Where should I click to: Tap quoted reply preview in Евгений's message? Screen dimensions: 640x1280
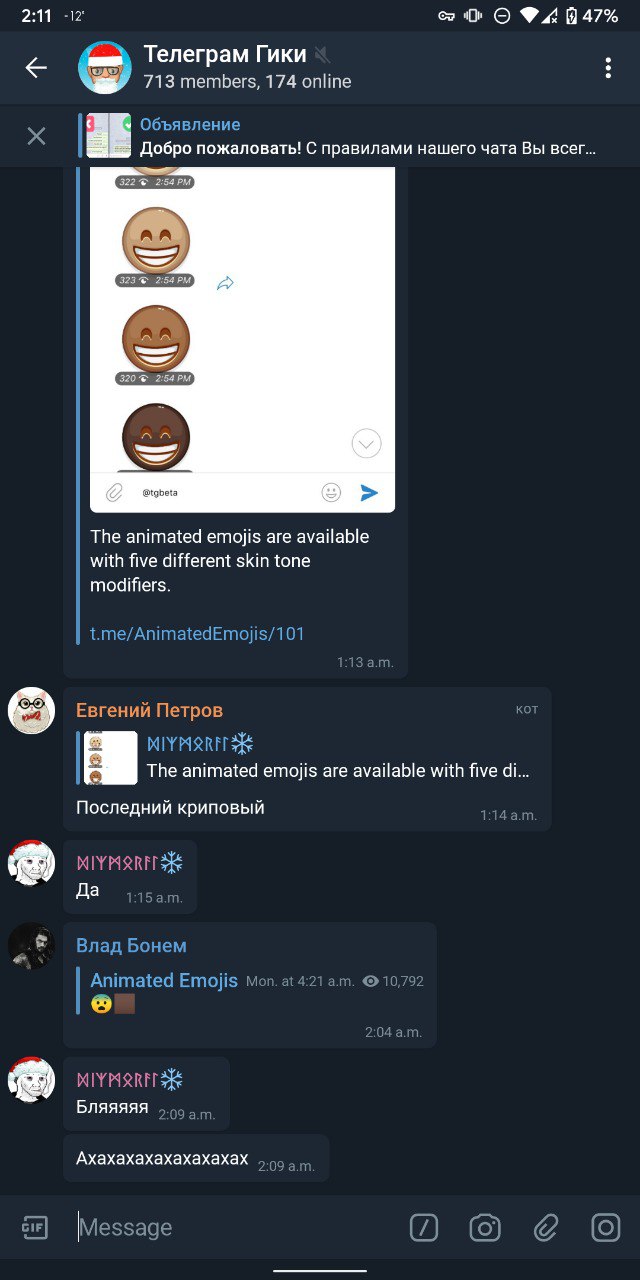(306, 757)
